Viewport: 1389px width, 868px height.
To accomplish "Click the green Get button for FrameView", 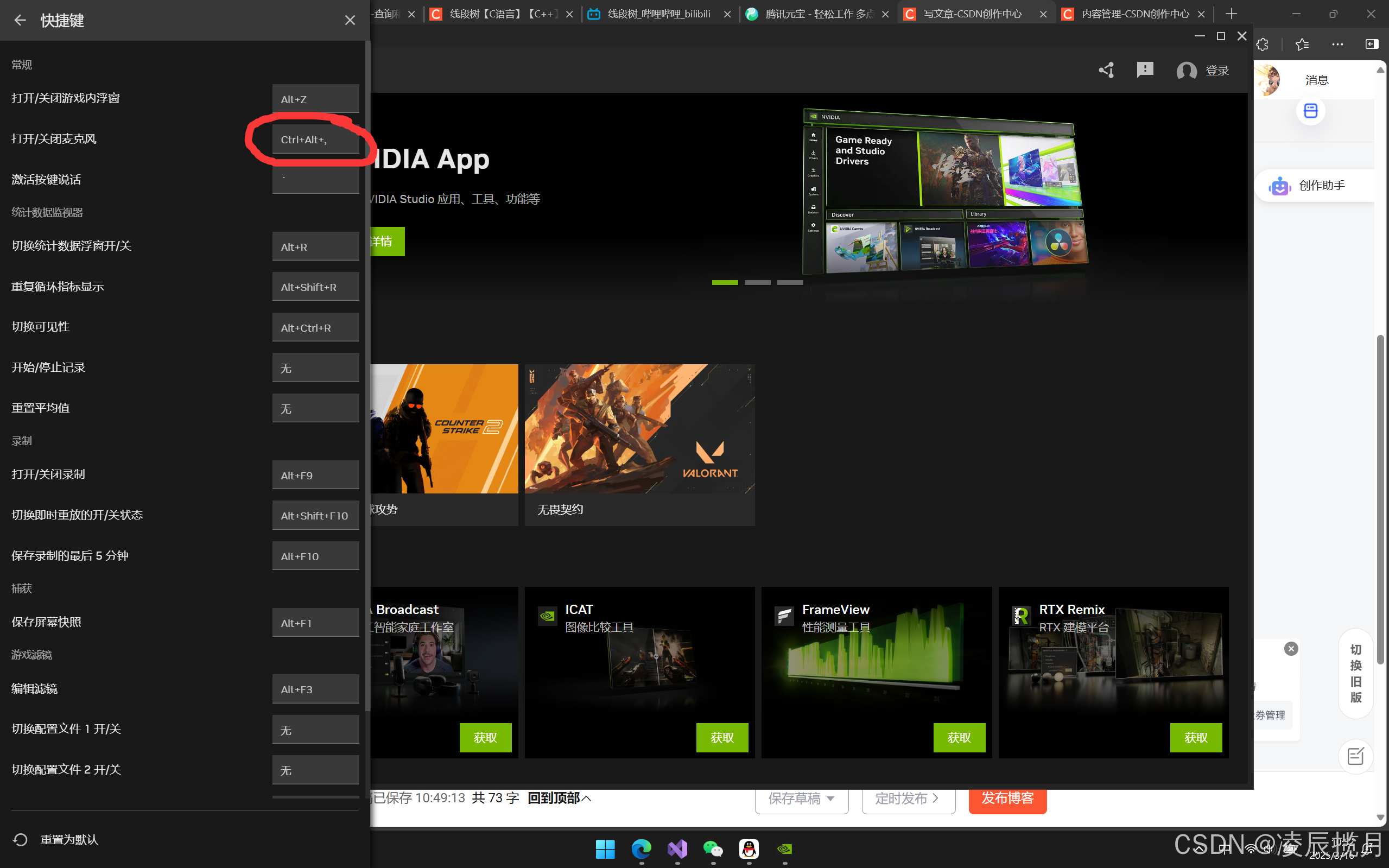I will pyautogui.click(x=959, y=737).
